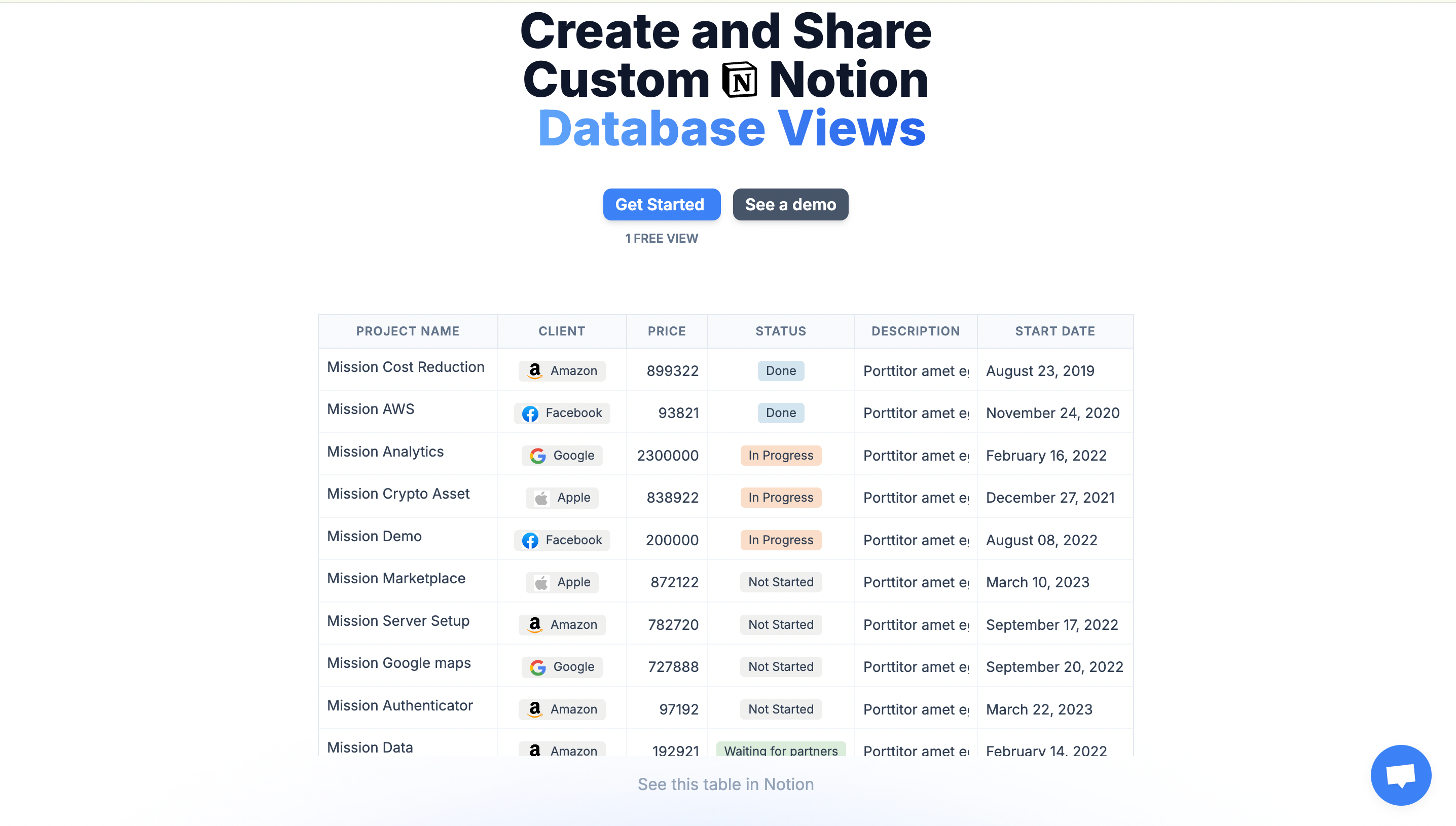The height and width of the screenshot is (826, 1456).
Task: Click the Amazon icon in Mission Server Setup row
Action: [534, 625]
